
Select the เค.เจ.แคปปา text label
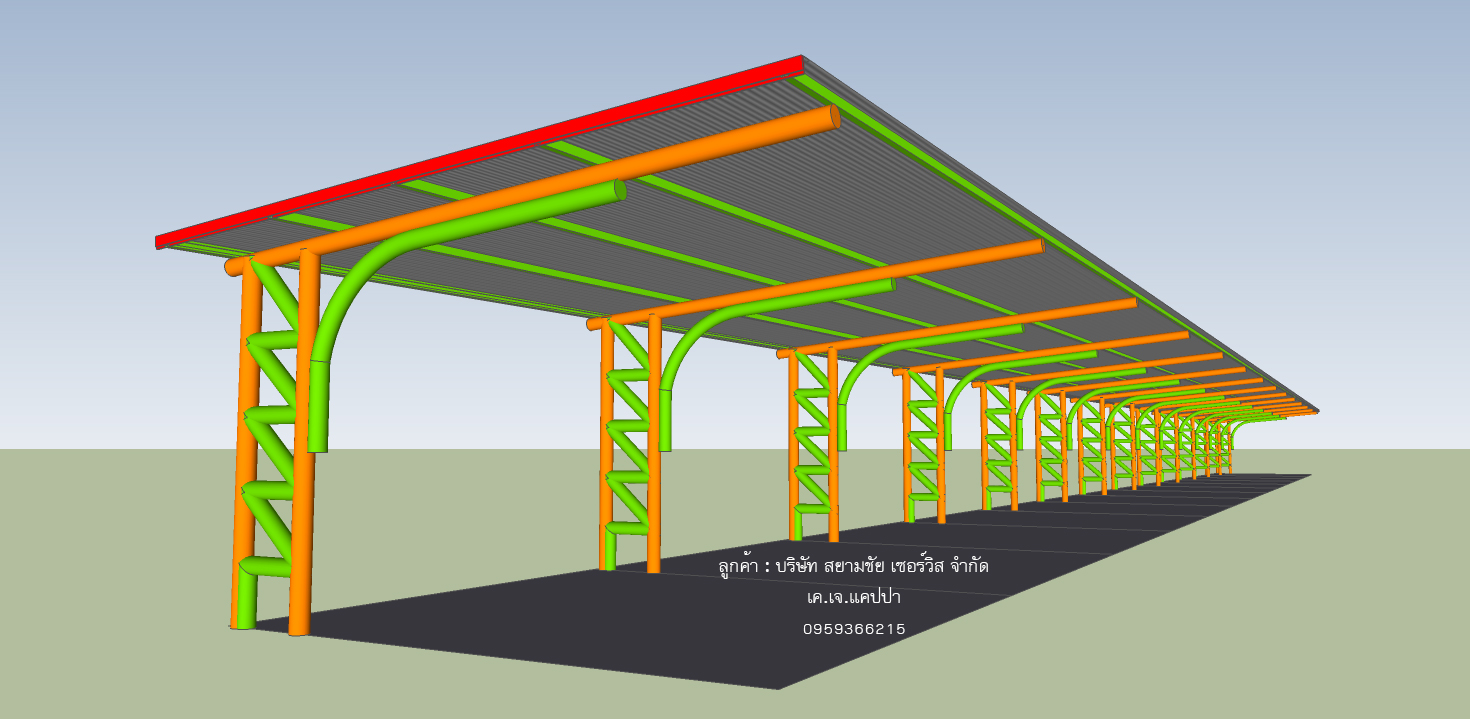point(854,598)
